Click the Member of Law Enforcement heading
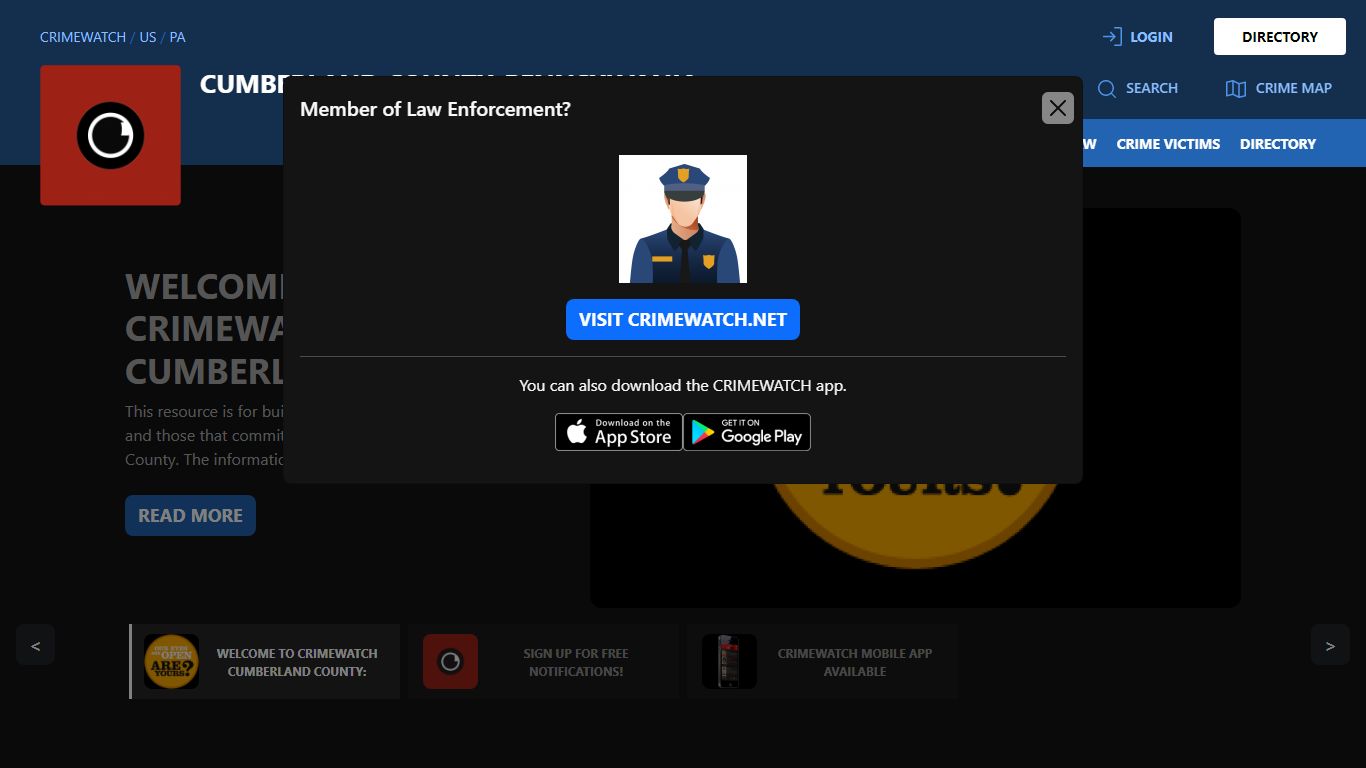The height and width of the screenshot is (768, 1366). 435,109
